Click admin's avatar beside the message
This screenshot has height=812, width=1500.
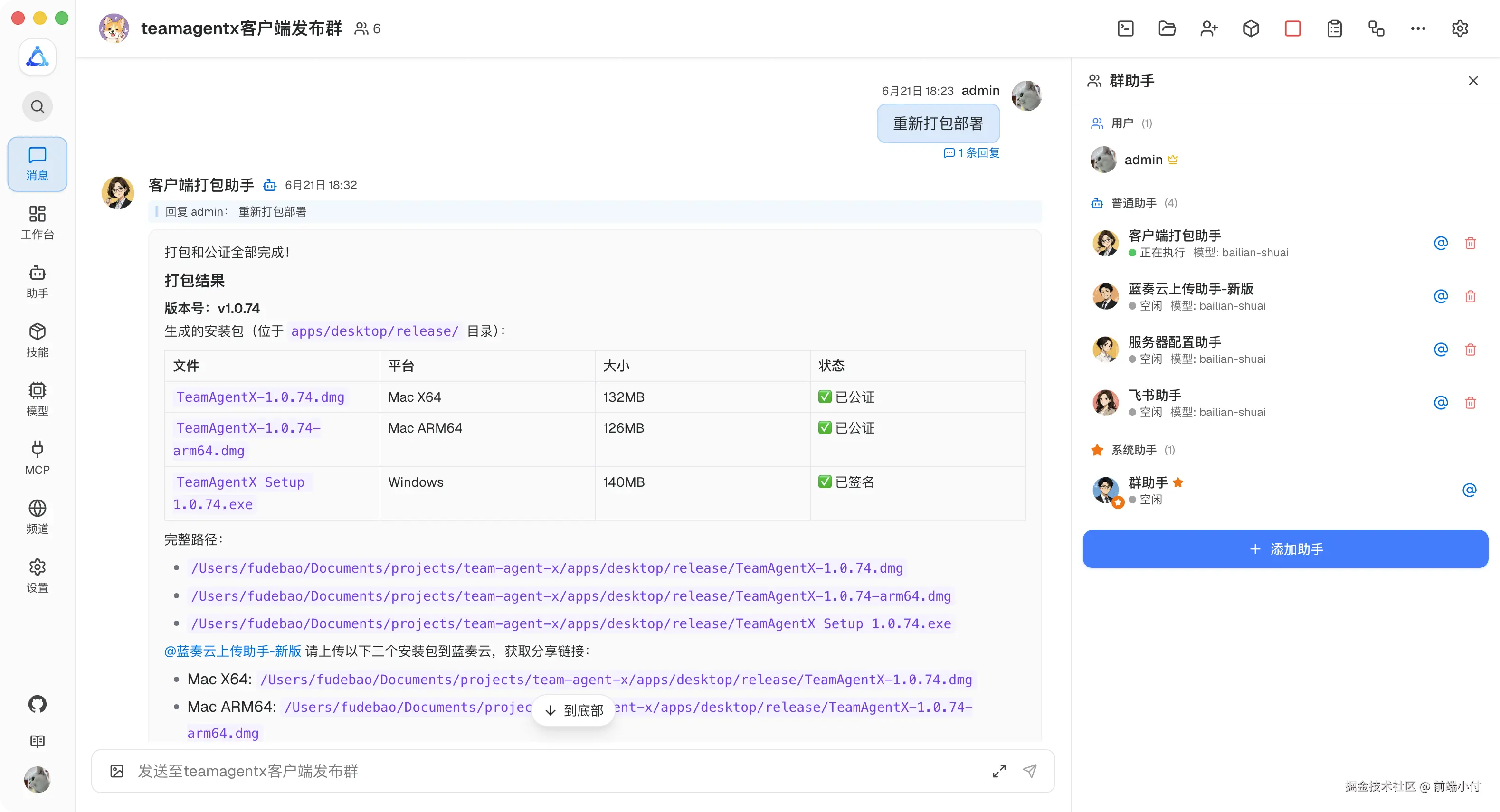[1026, 96]
